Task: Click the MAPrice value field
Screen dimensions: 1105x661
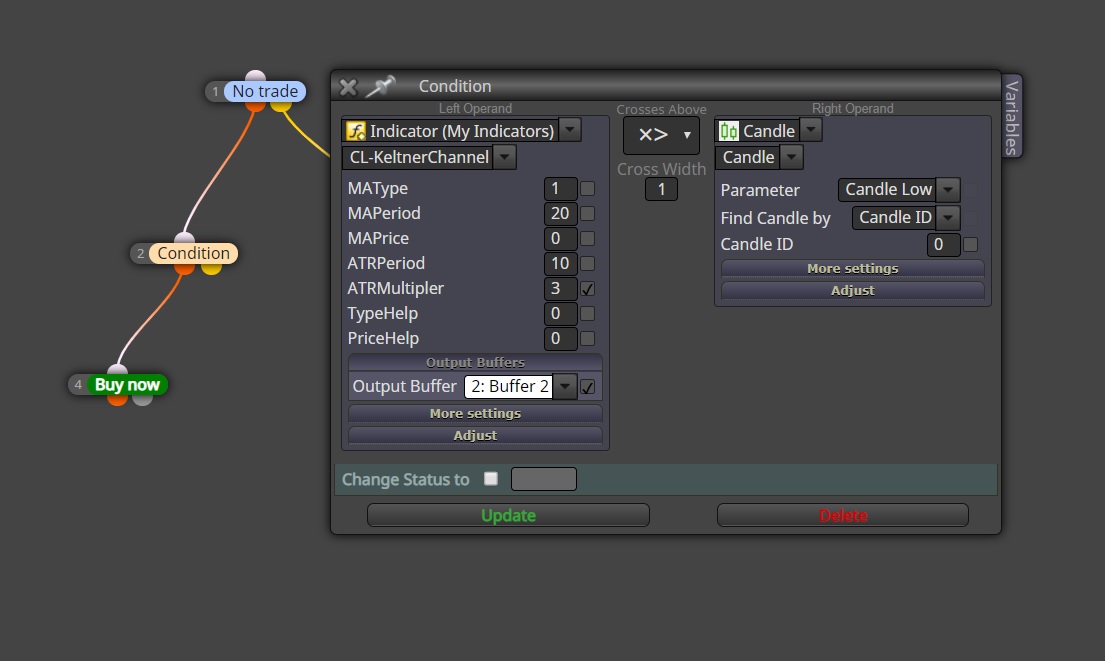Action: (561, 239)
